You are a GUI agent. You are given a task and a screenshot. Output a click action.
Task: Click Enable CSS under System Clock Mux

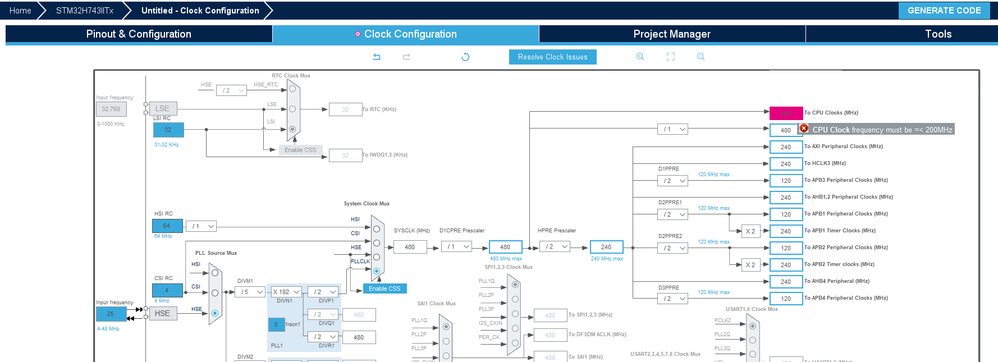click(385, 289)
